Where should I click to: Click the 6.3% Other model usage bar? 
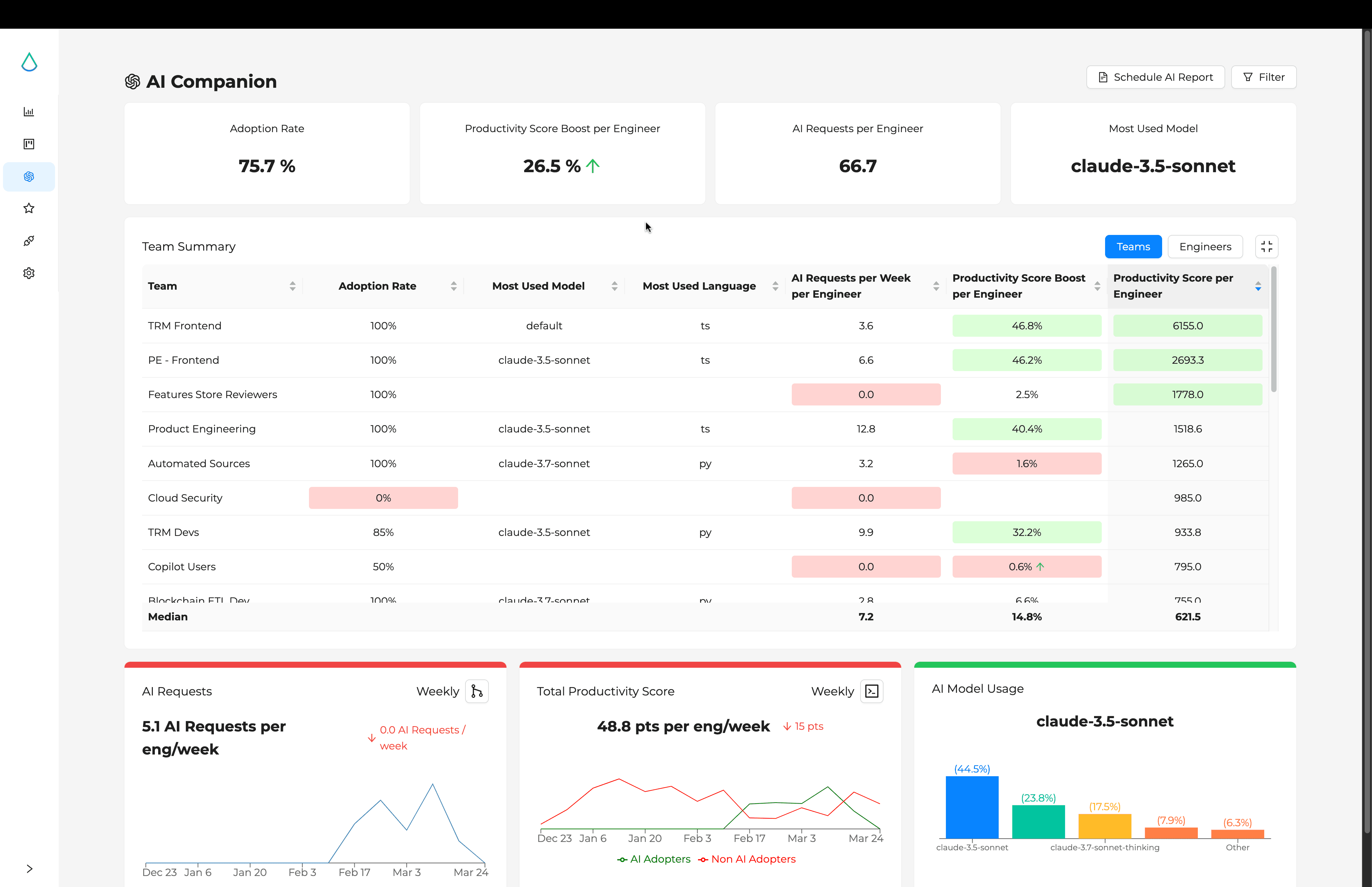tap(1237, 834)
